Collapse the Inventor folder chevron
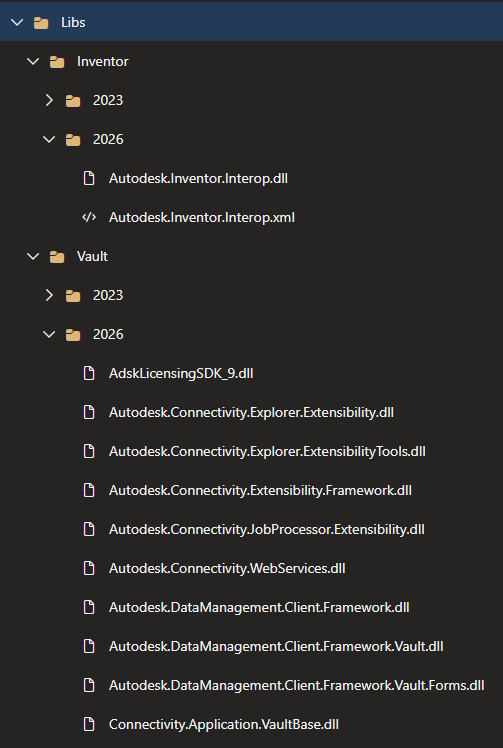 click(x=33, y=62)
